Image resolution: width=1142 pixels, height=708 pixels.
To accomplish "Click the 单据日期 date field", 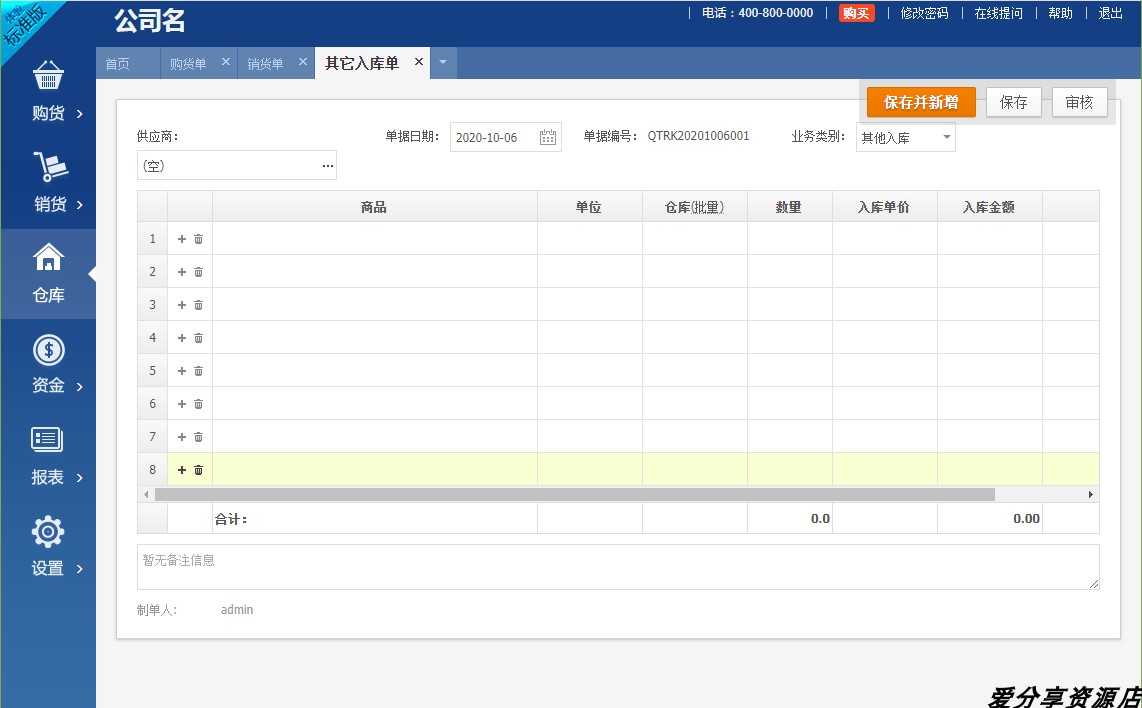I will pos(505,137).
